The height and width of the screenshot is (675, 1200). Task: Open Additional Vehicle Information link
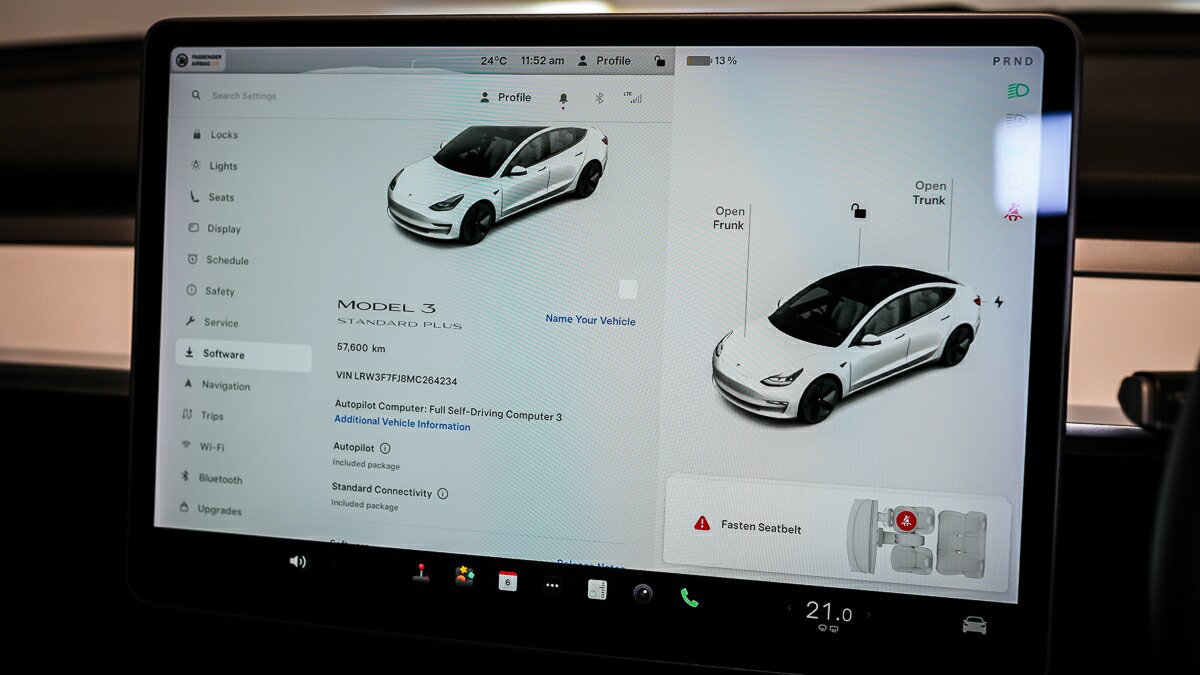tap(402, 425)
